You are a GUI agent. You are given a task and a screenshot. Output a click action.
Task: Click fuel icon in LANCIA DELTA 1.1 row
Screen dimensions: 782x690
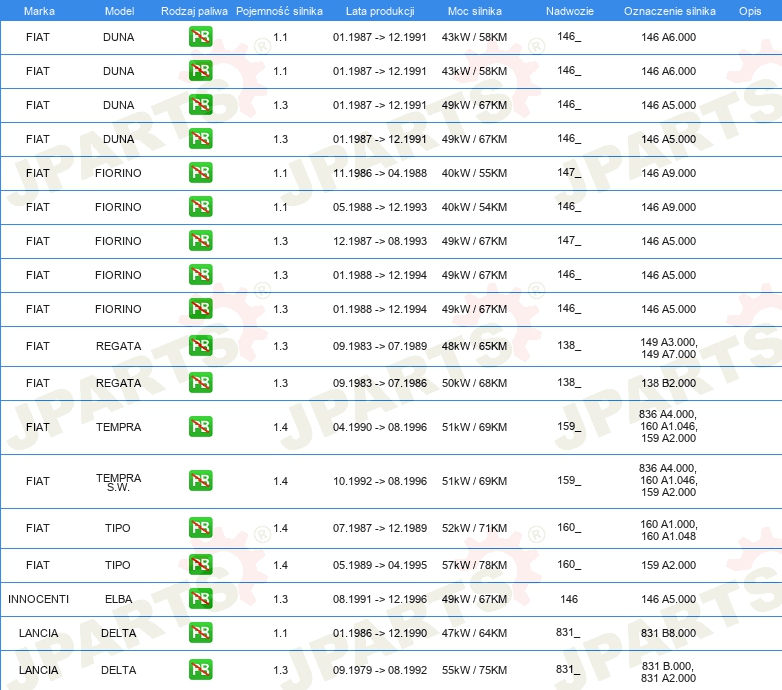(200, 632)
